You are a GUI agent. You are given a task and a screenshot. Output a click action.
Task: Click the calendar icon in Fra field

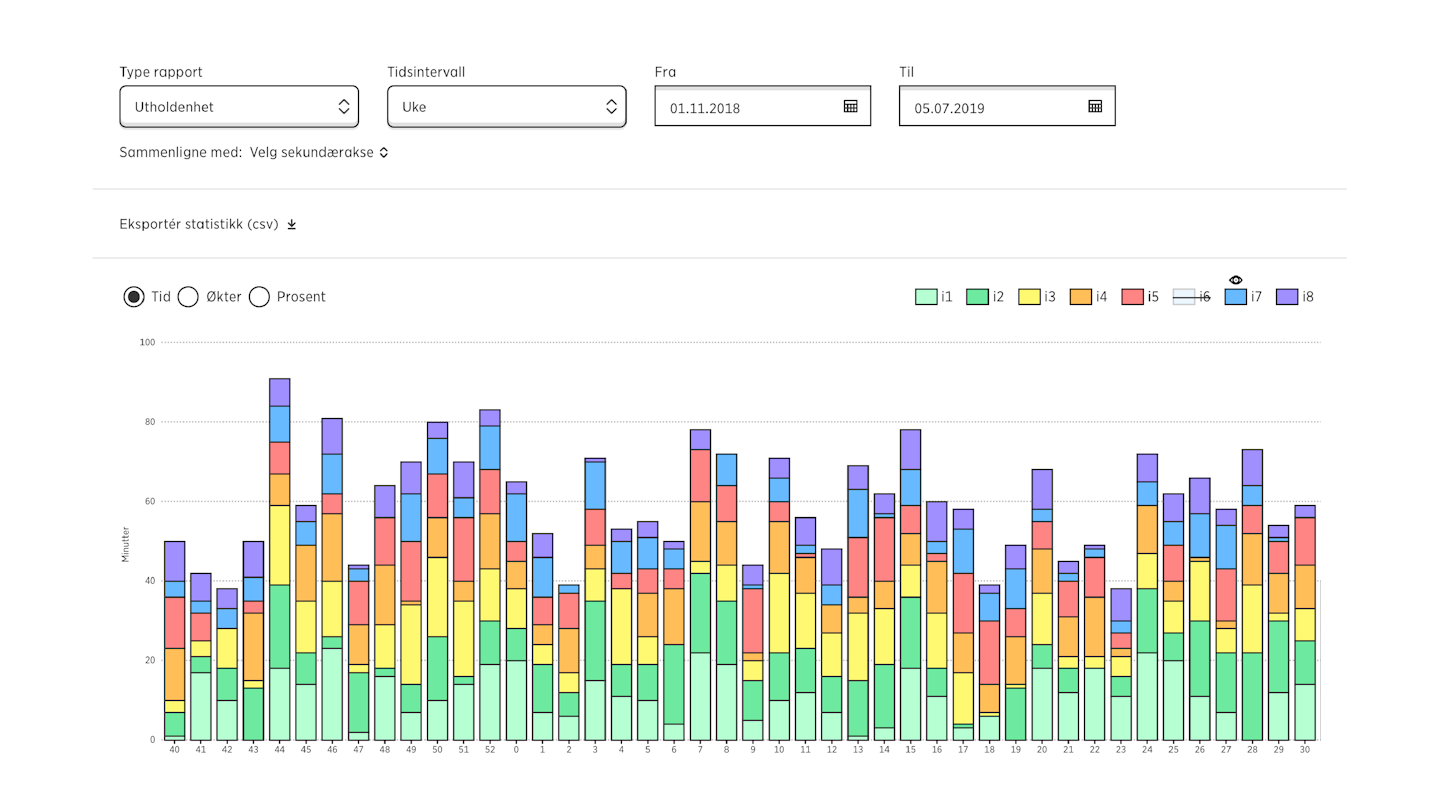(x=850, y=106)
